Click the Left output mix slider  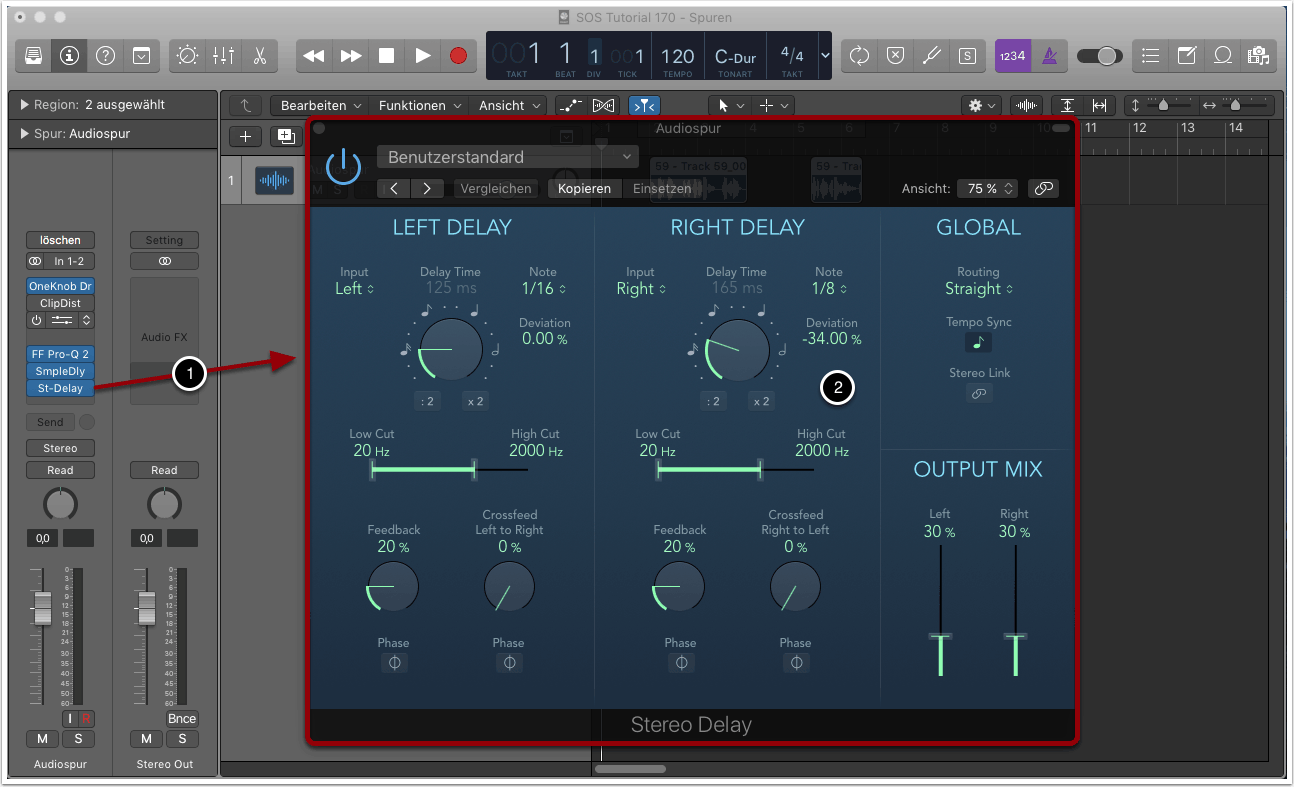(x=940, y=636)
